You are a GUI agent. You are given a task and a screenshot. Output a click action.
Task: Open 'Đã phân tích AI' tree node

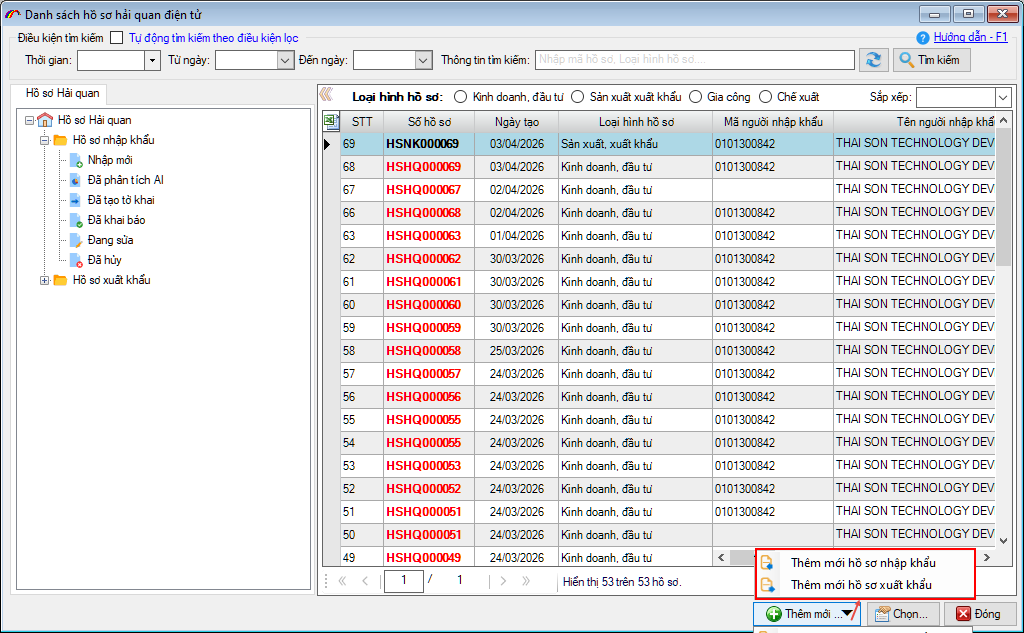[x=124, y=180]
